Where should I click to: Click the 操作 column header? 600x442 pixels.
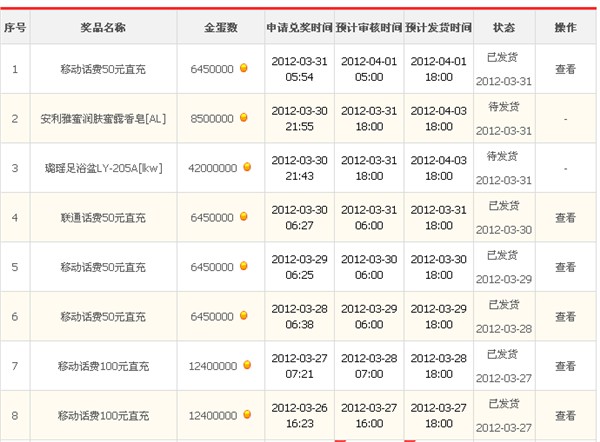coord(566,28)
